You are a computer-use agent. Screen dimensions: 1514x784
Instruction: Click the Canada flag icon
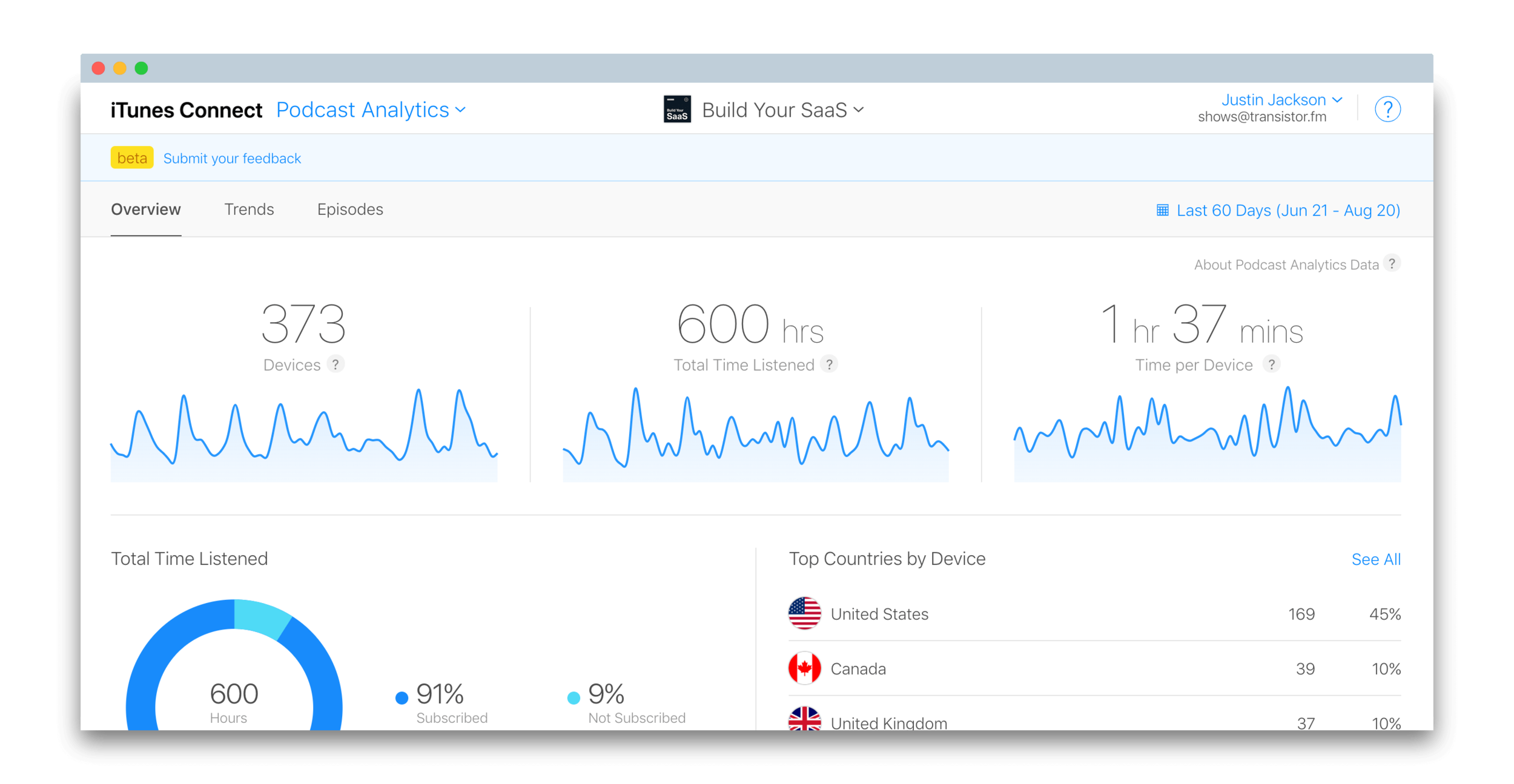point(804,668)
